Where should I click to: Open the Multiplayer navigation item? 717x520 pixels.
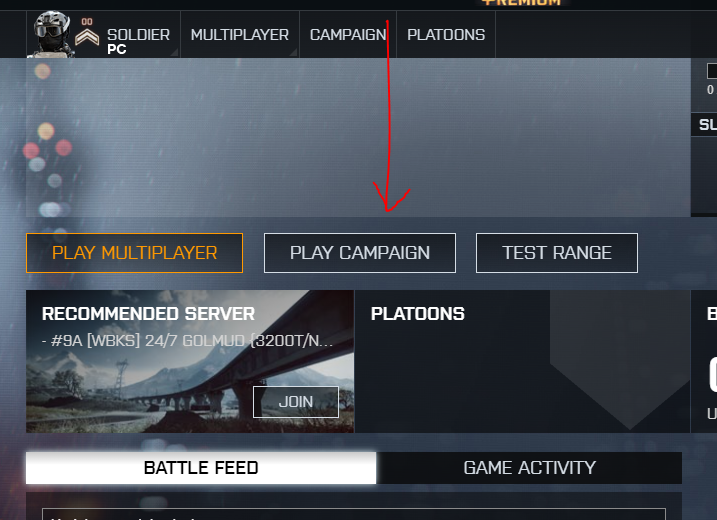240,35
